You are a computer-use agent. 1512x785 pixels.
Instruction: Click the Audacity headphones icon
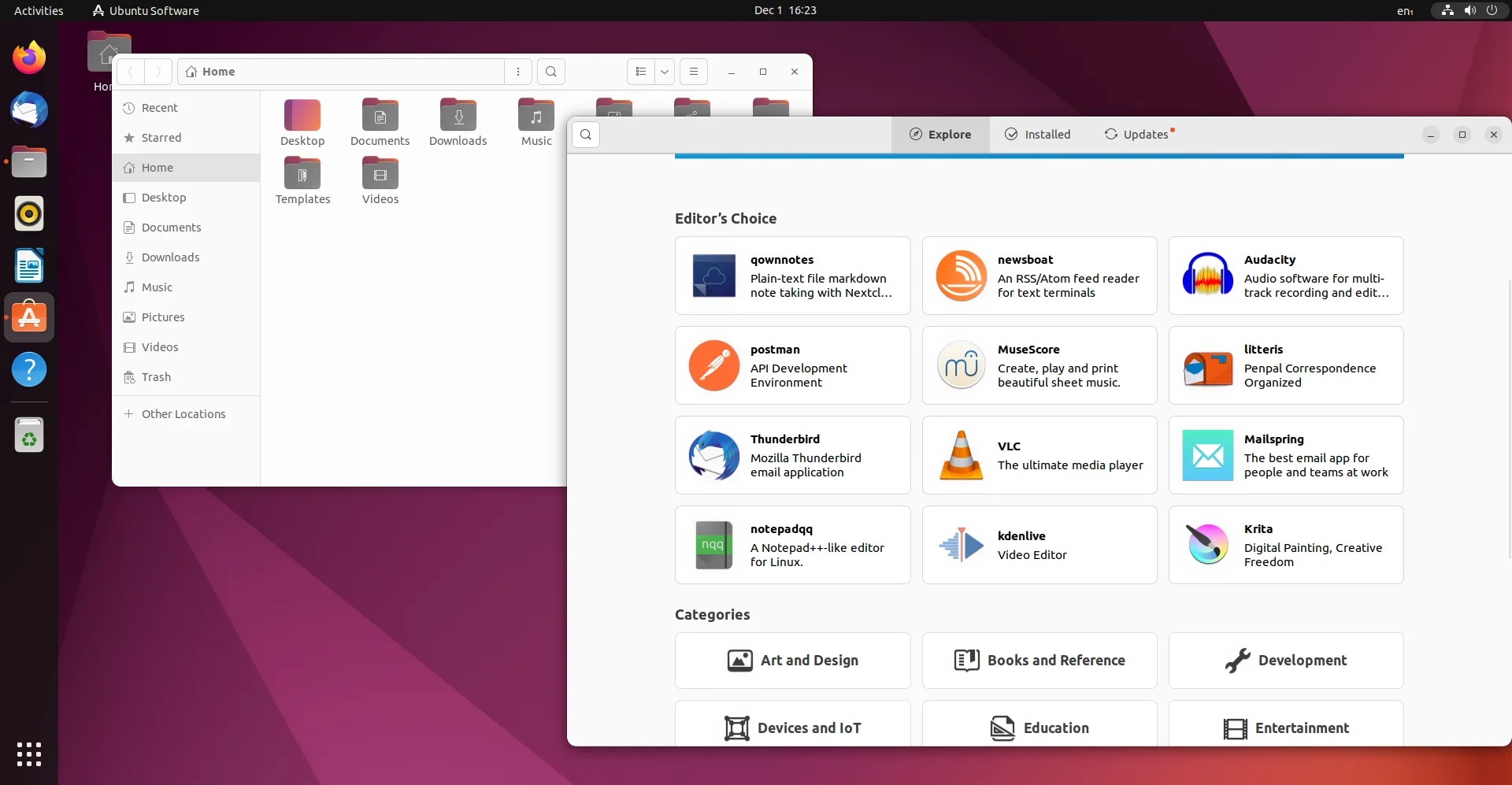1207,276
